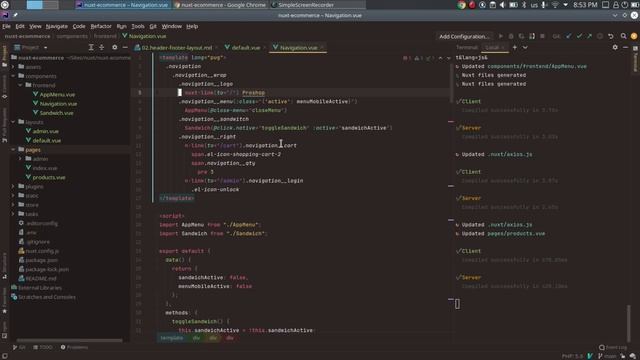Image resolution: width=640 pixels, height=360 pixels.
Task: Switch to default.vue editor tab
Action: coord(245,48)
